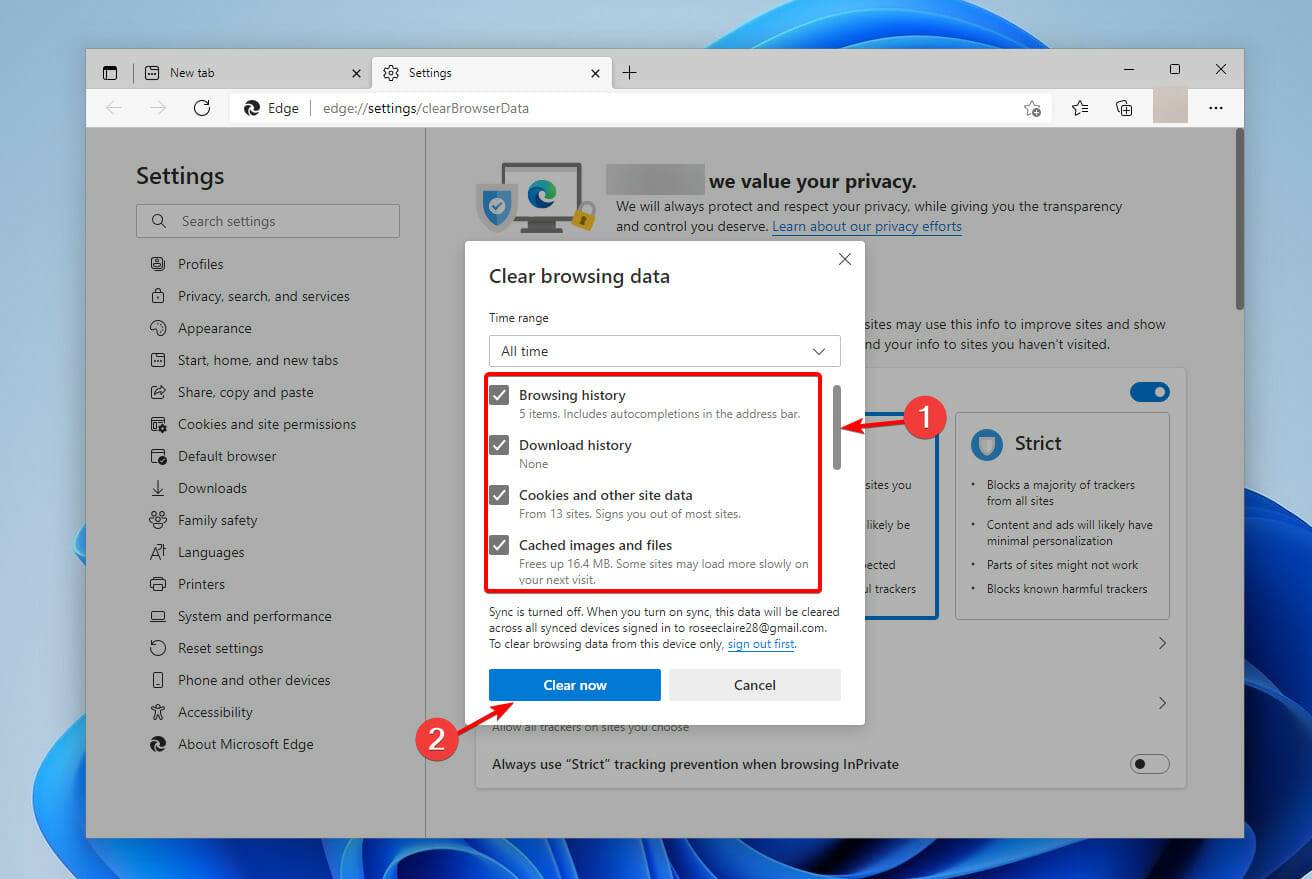Open System and performance settings

pyautogui.click(x=255, y=616)
